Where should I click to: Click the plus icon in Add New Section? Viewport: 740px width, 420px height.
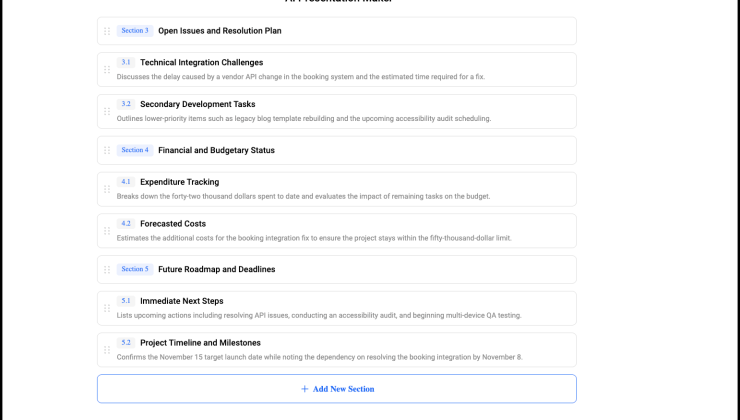(x=305, y=389)
